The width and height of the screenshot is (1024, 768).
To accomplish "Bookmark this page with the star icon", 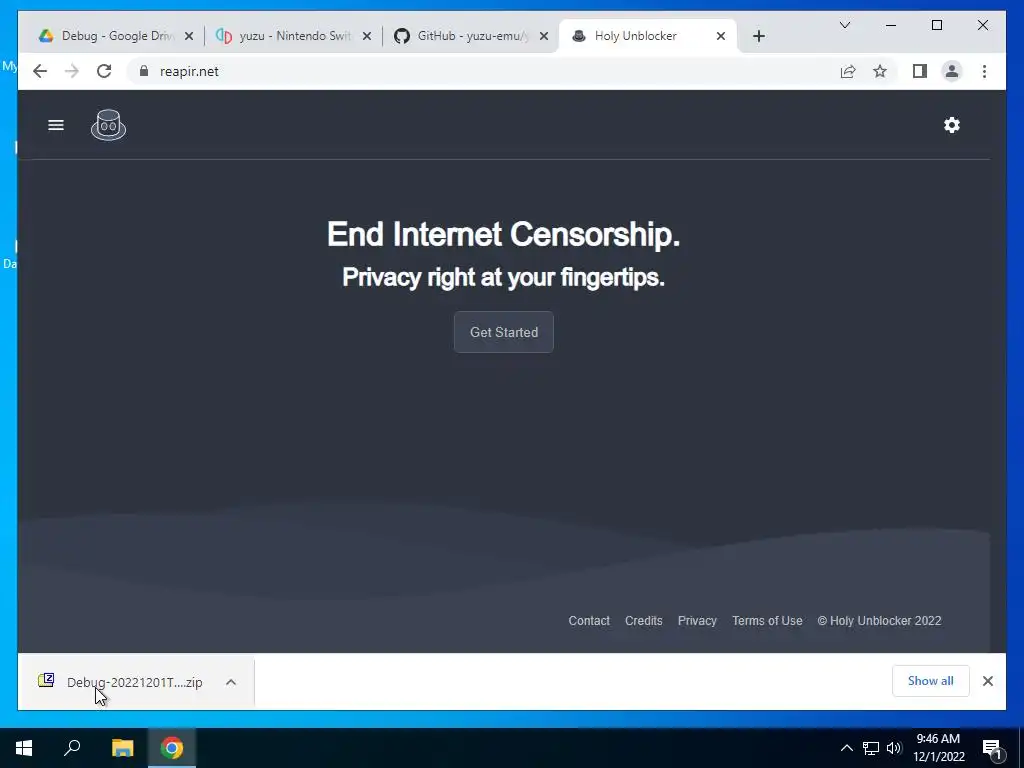I will click(880, 71).
